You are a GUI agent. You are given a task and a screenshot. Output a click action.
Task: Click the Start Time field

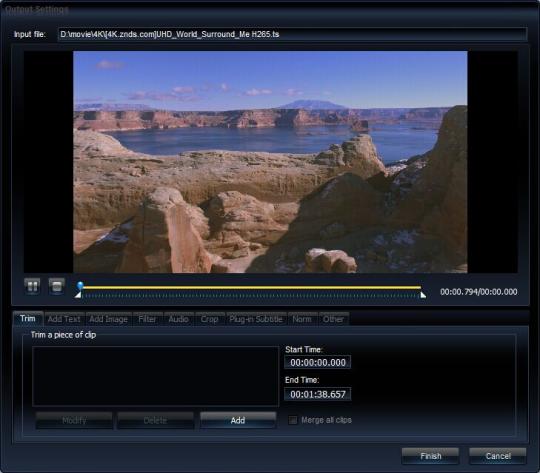coord(318,362)
